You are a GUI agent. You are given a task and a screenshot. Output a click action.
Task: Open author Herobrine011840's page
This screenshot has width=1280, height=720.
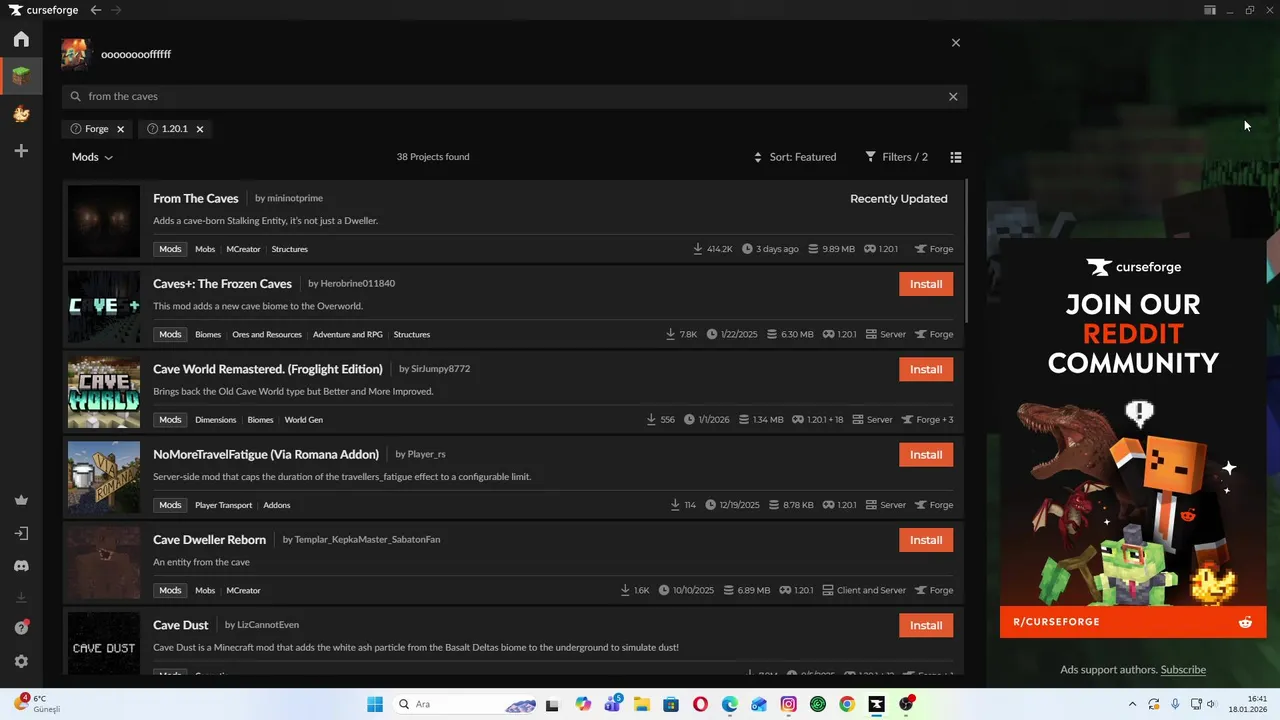tap(357, 284)
